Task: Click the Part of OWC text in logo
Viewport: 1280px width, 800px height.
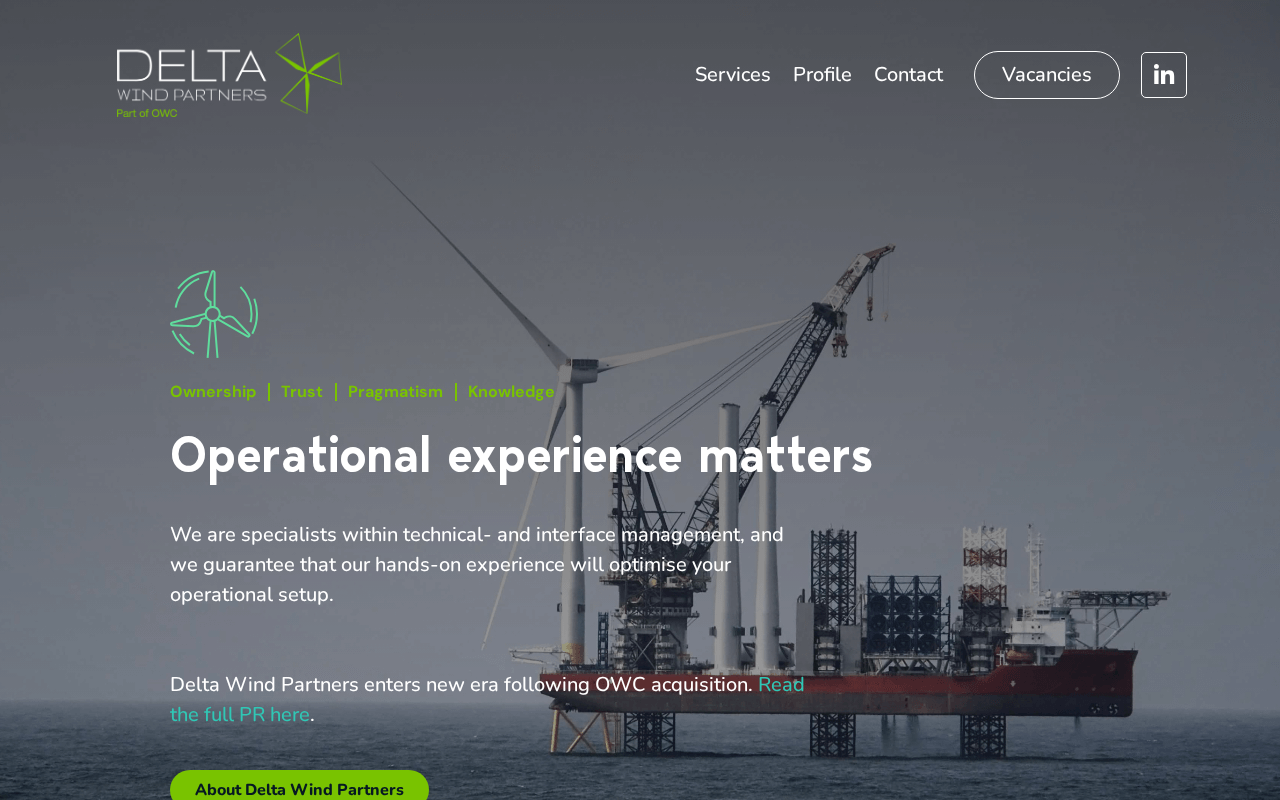Action: coord(147,113)
